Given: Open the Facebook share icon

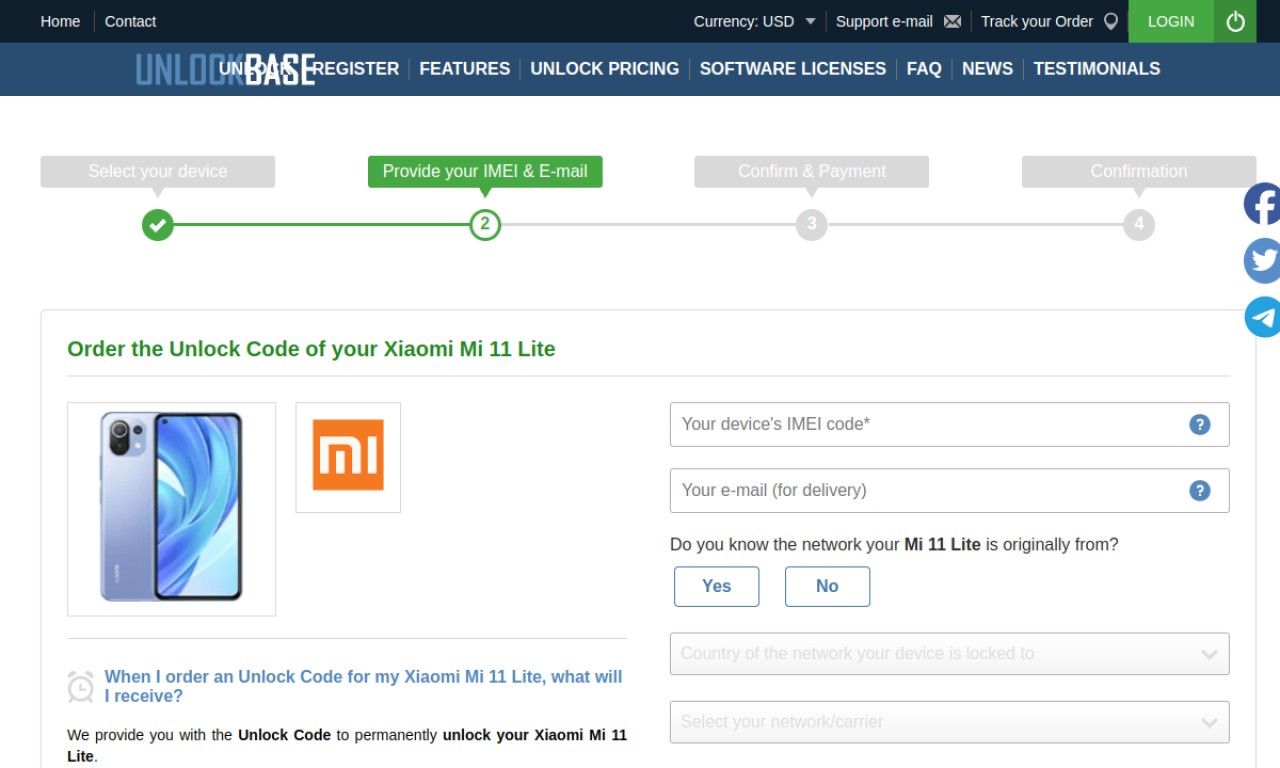Looking at the screenshot, I should coord(1262,205).
